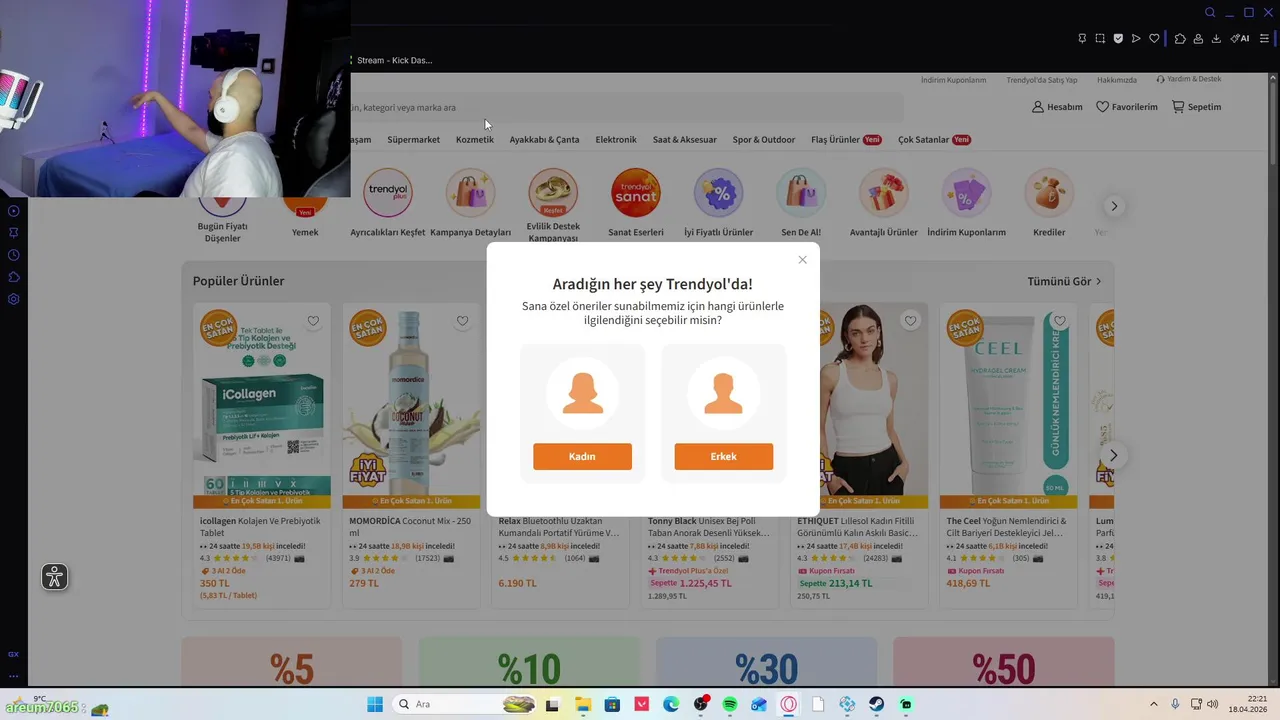The image size is (1280, 720).
Task: Open GX Corner in Opera sidebar
Action: point(13,654)
